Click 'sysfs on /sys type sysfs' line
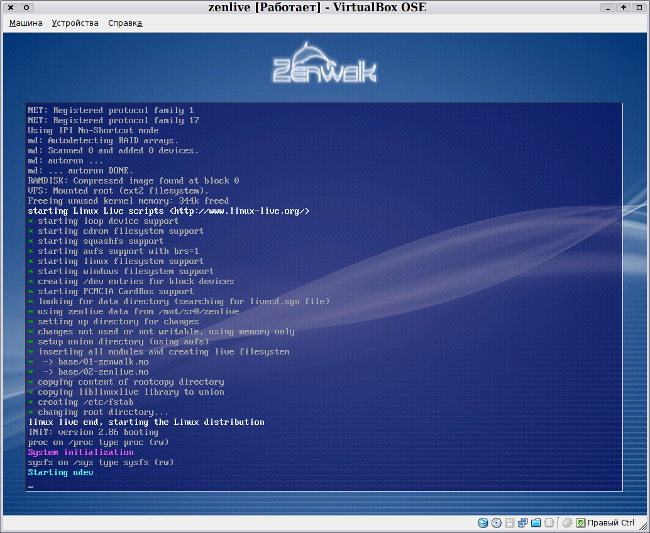The height and width of the screenshot is (533, 650). click(x=100, y=463)
